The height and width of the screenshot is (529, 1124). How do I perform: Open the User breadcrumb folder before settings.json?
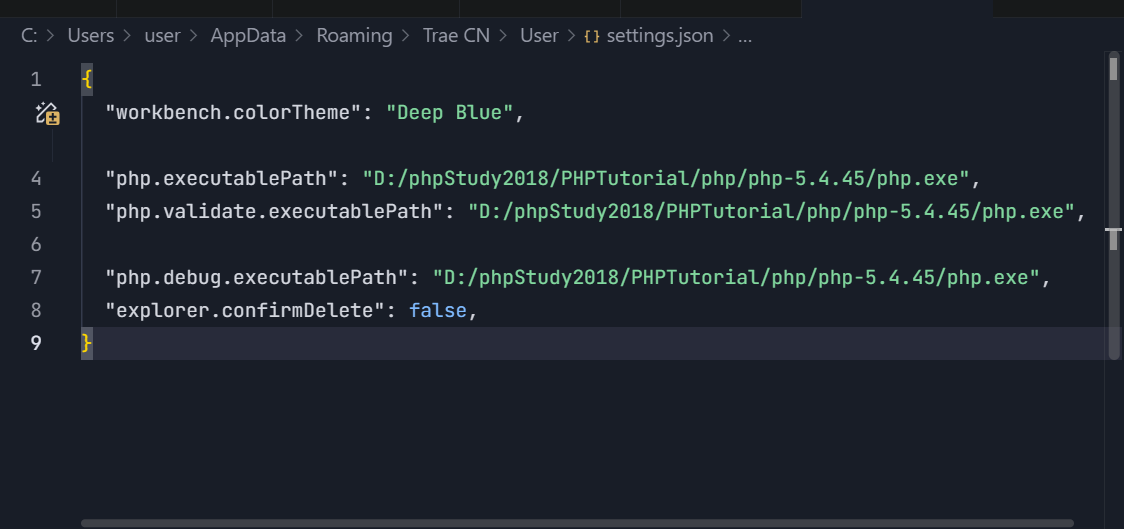(539, 36)
